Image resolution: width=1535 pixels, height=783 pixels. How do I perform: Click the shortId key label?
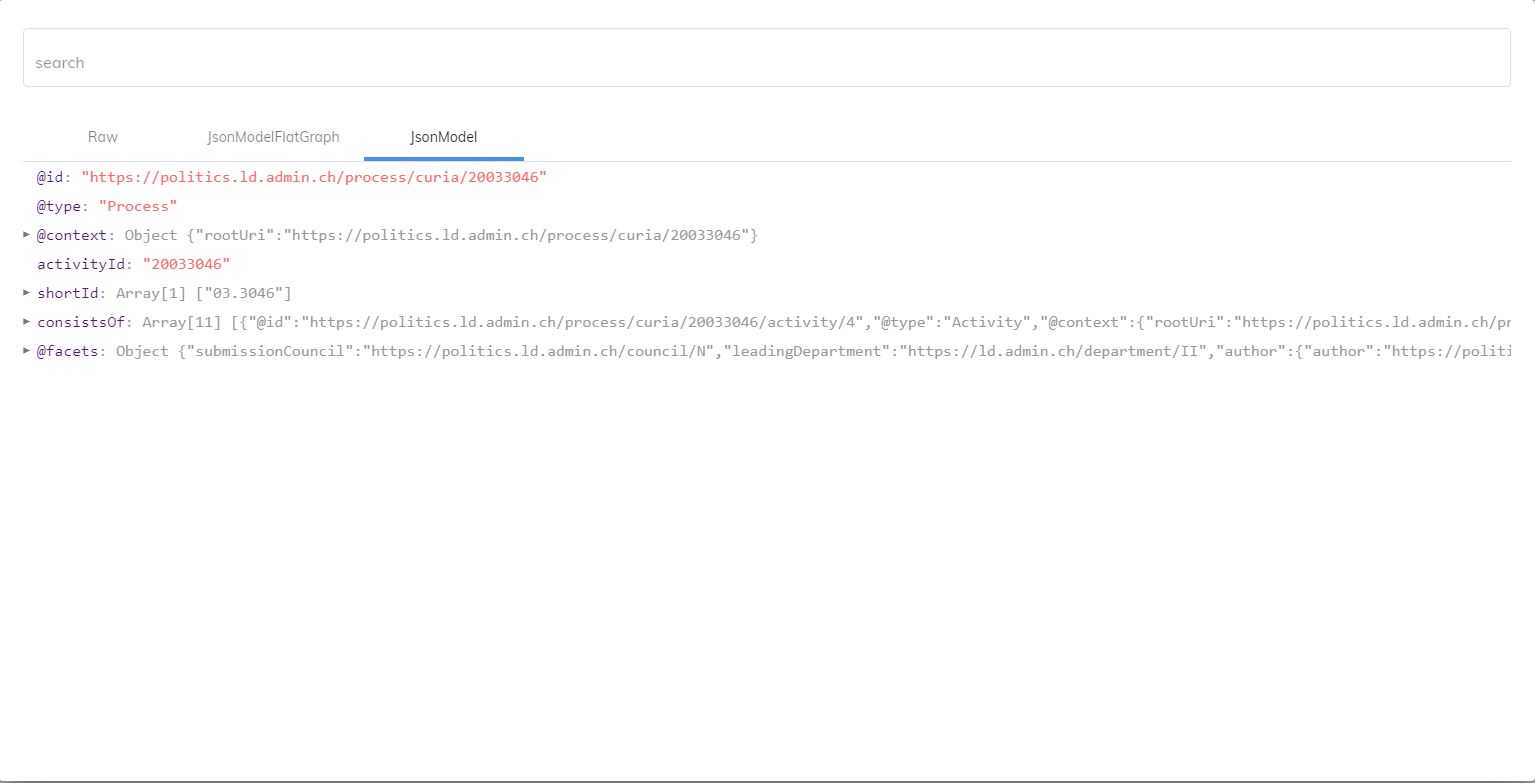[68, 293]
